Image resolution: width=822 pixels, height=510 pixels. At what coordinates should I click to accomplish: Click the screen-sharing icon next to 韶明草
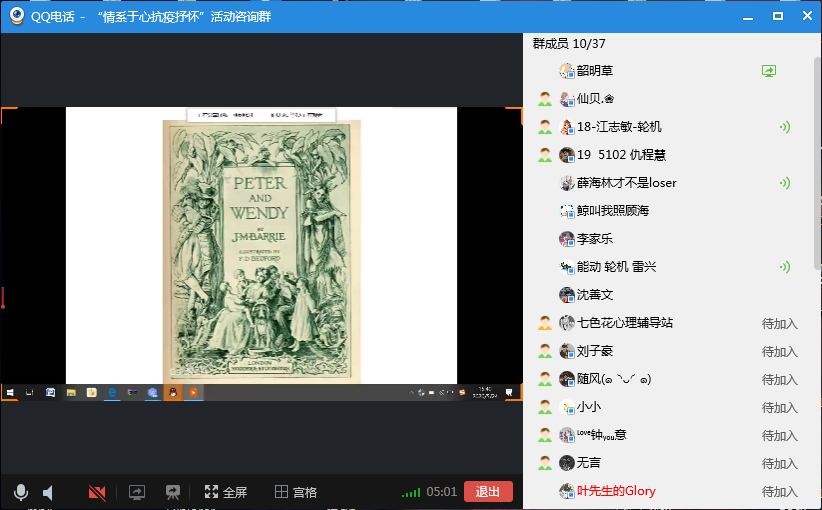[x=768, y=71]
